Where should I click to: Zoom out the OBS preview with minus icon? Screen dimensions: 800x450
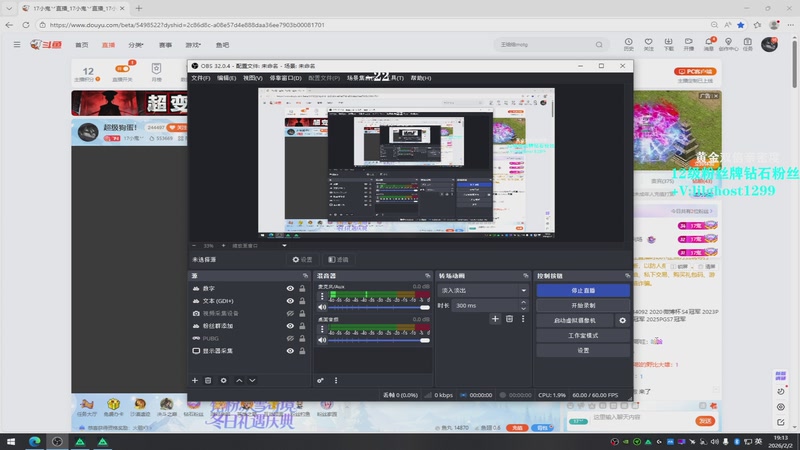click(x=194, y=245)
